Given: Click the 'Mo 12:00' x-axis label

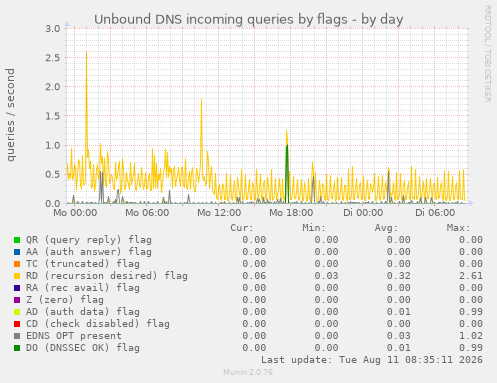Looking at the screenshot, I should coord(219,213).
